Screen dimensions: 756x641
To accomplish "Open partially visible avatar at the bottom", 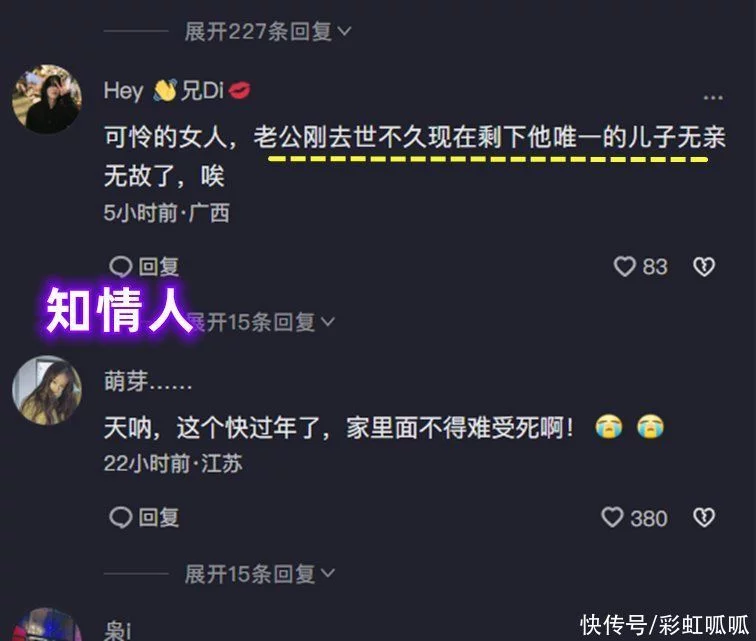I will point(47,625).
